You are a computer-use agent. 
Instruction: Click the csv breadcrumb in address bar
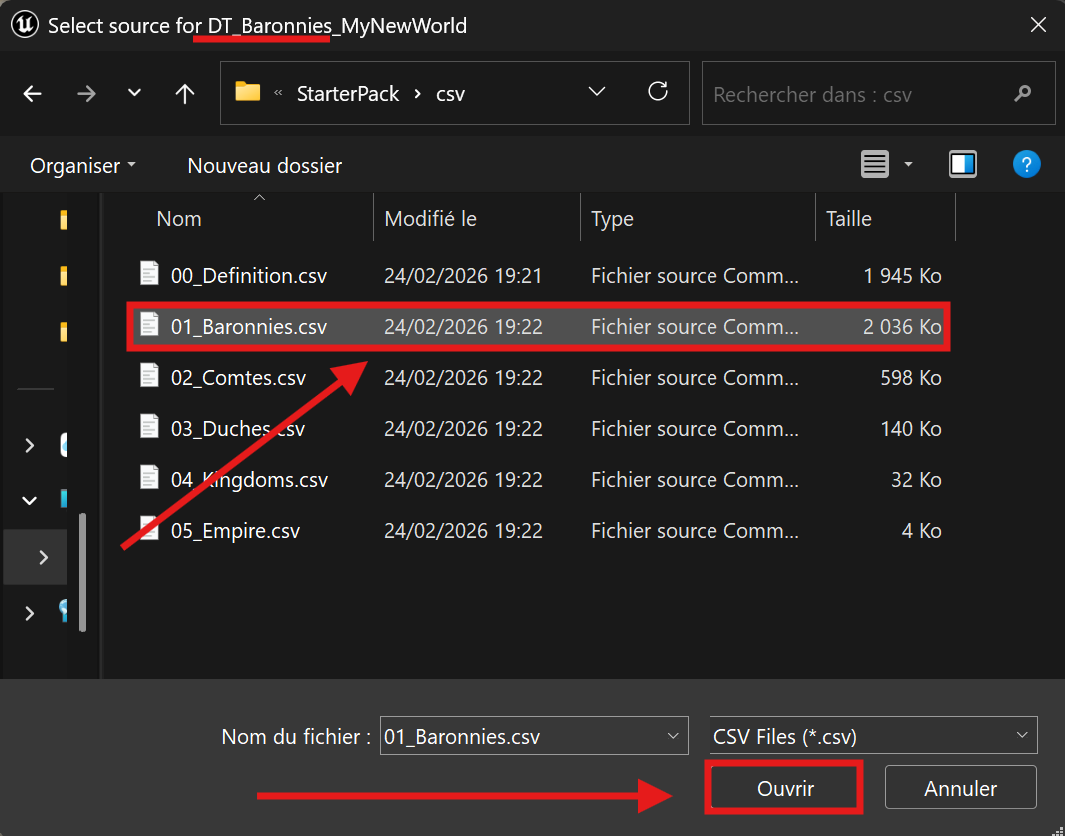(450, 94)
